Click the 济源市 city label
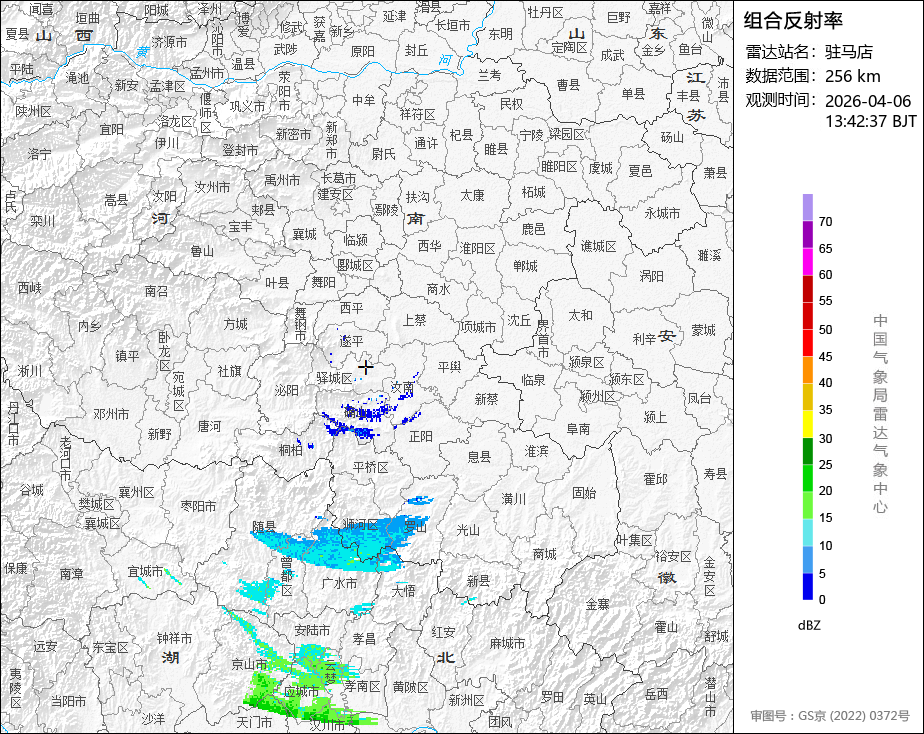Image resolution: width=924 pixels, height=734 pixels. pyautogui.click(x=169, y=42)
